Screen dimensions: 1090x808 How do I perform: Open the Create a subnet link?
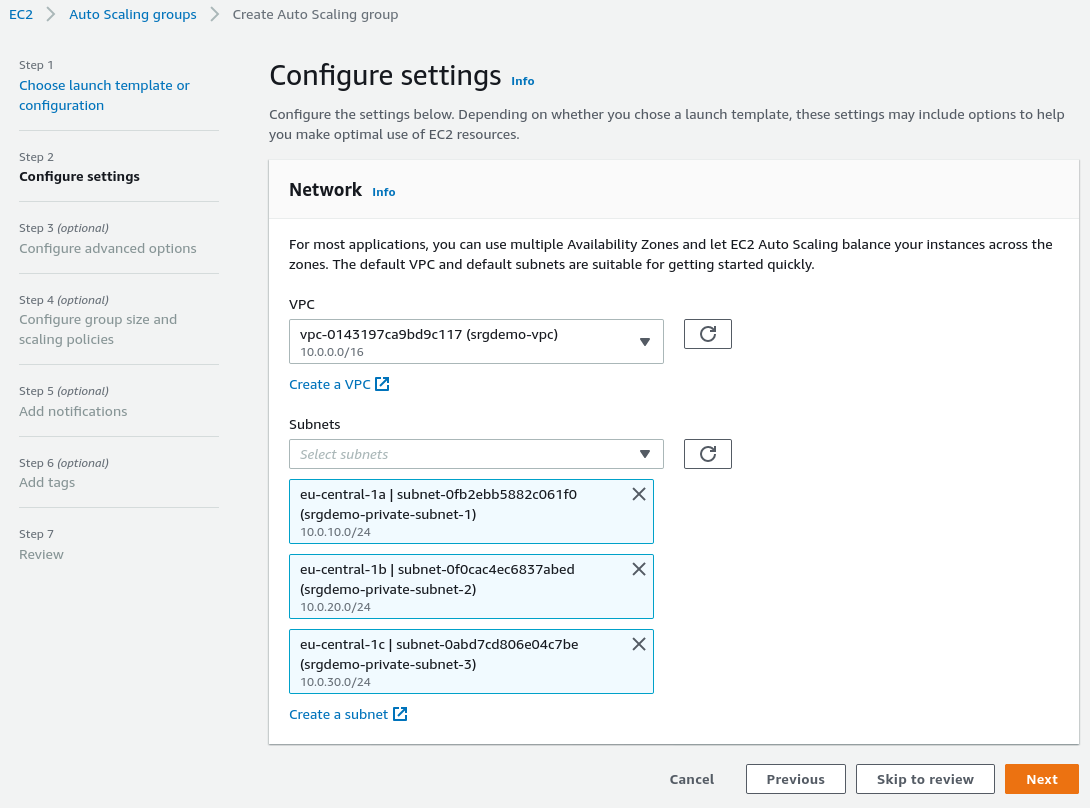tap(338, 714)
